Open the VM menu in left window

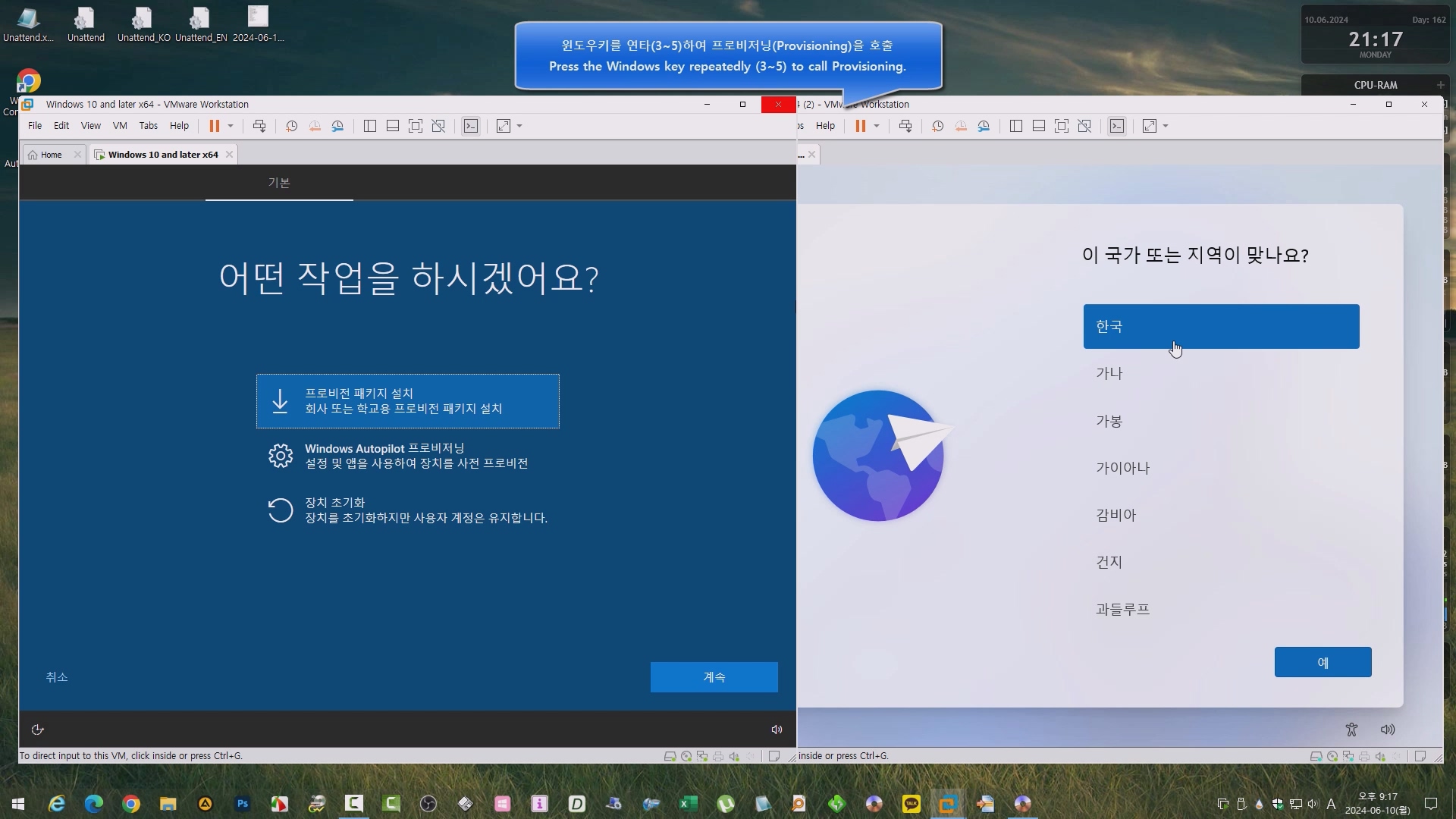(x=120, y=126)
